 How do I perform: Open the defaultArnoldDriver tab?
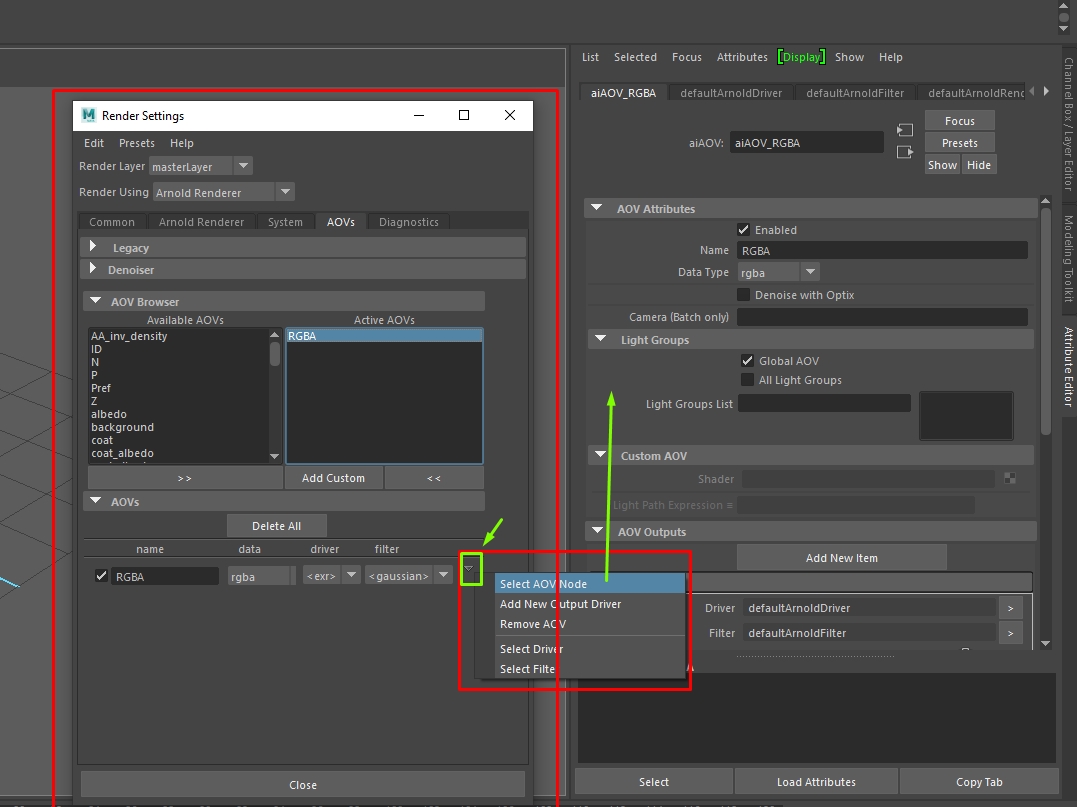coord(731,93)
